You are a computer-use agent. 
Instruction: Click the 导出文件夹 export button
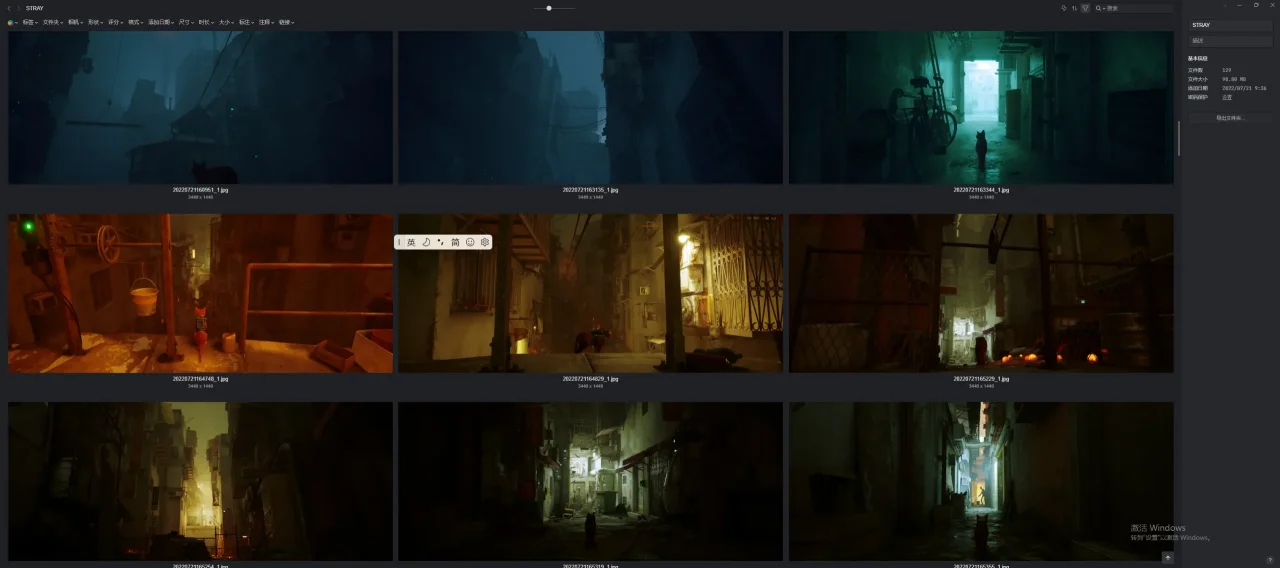(1230, 118)
